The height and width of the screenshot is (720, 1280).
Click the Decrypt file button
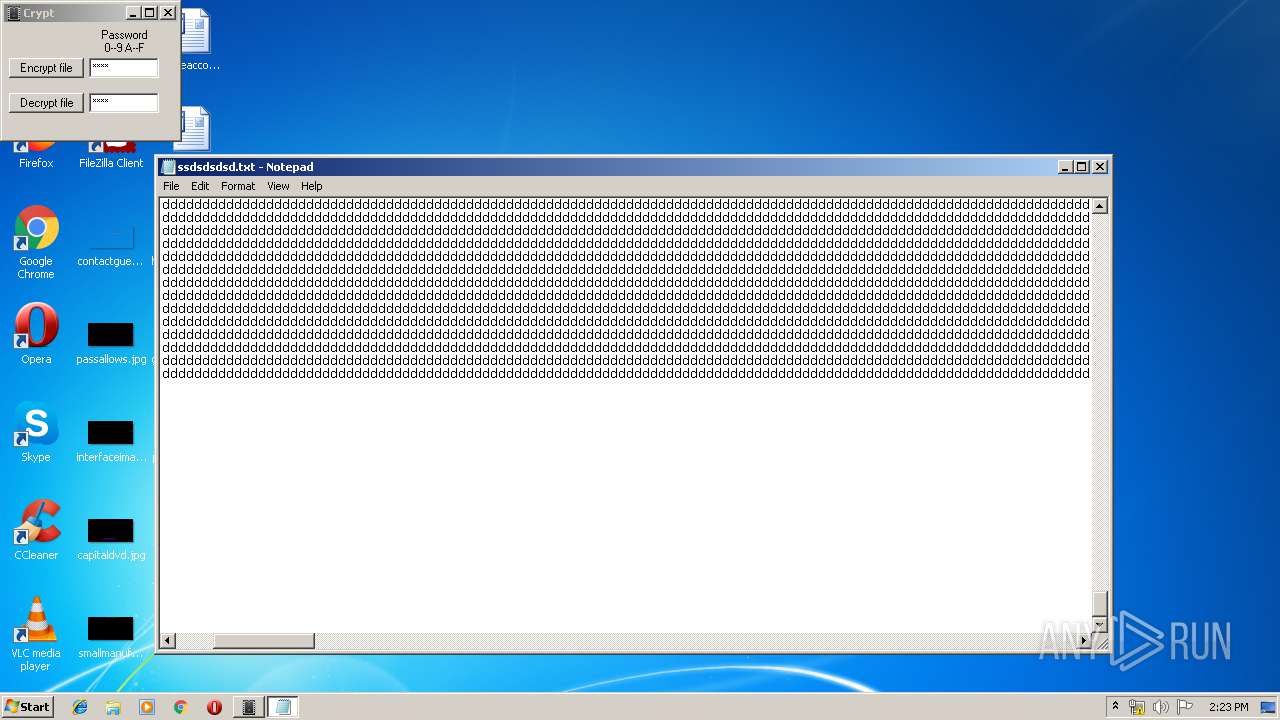pyautogui.click(x=46, y=103)
